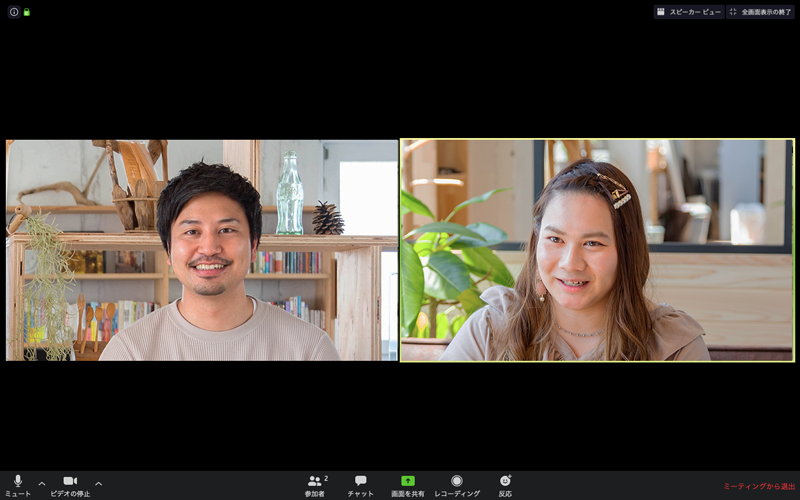800x500 pixels.
Task: Start recording with the レコーディング icon
Action: point(457,481)
